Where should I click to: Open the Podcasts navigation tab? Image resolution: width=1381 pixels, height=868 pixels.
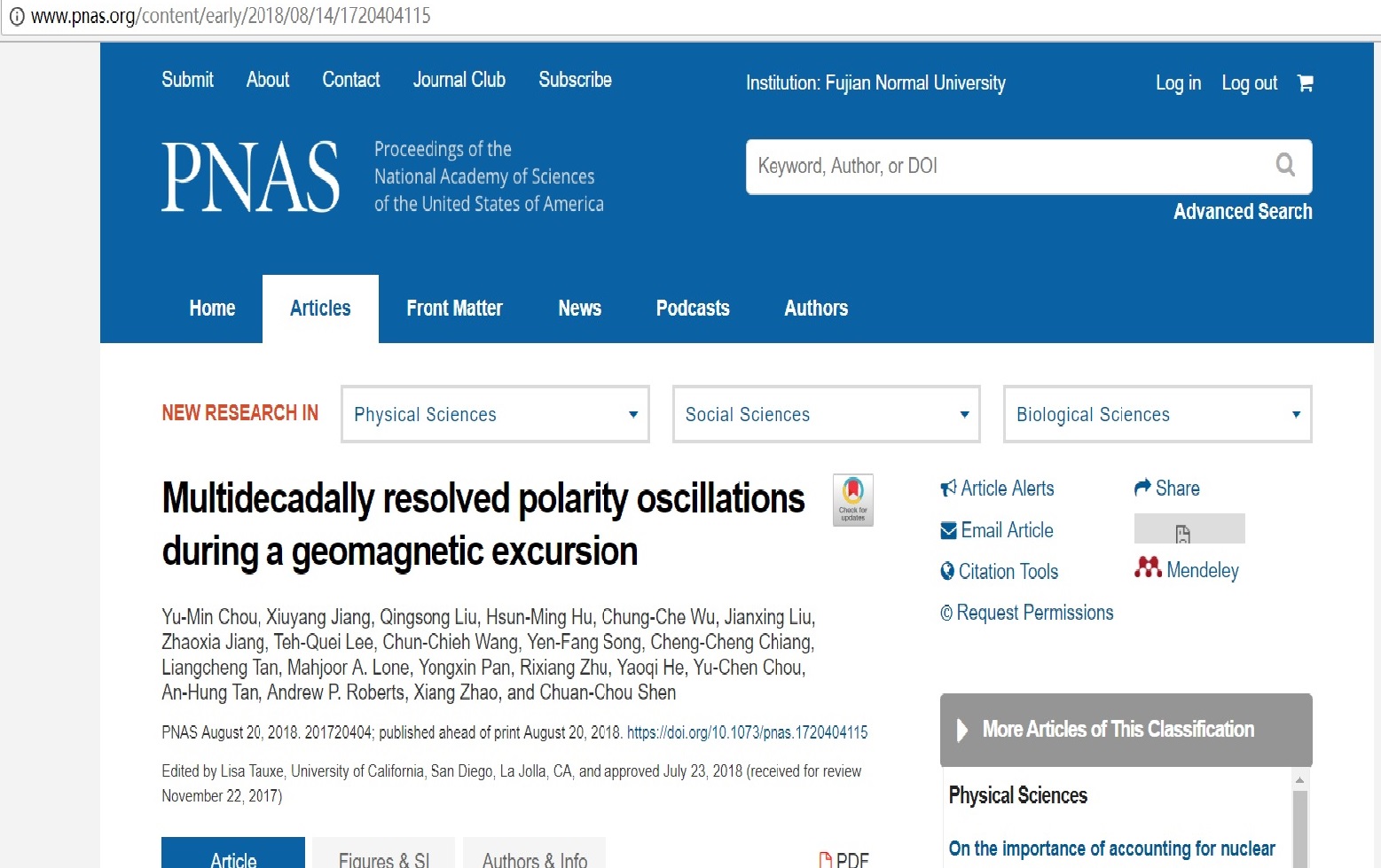coord(693,309)
